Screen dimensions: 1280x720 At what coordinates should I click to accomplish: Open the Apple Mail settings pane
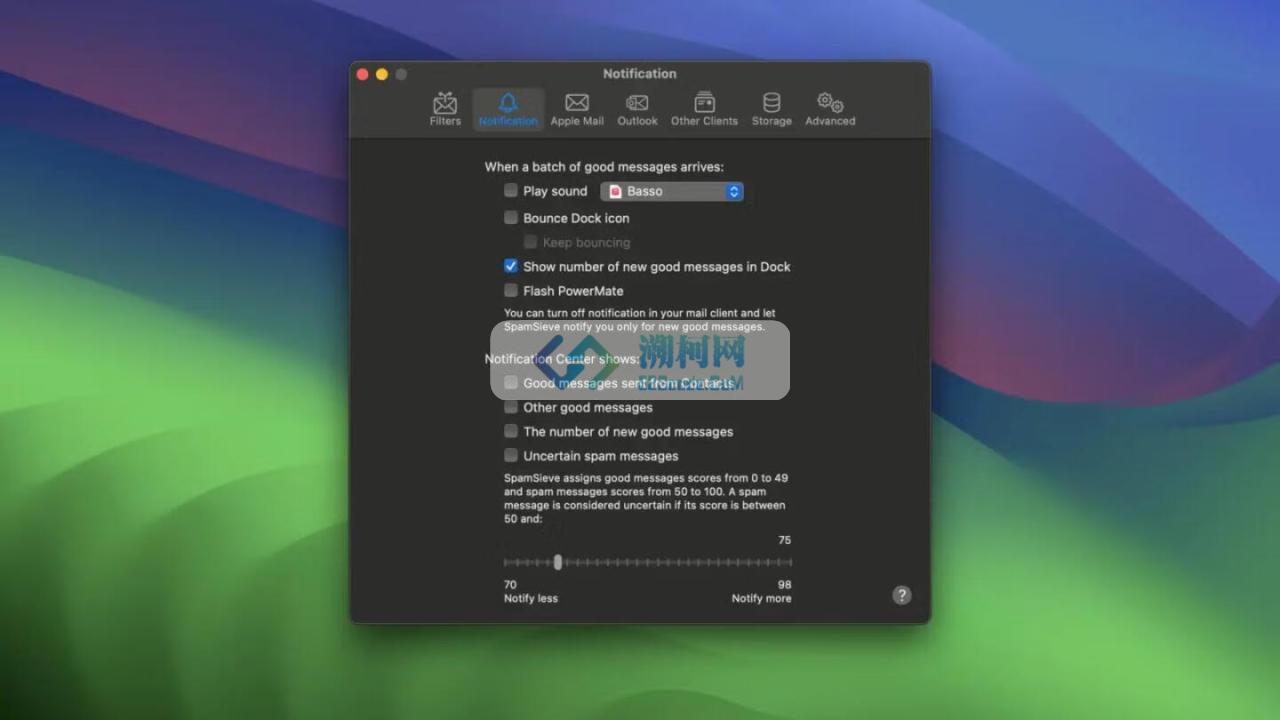pyautogui.click(x=577, y=109)
